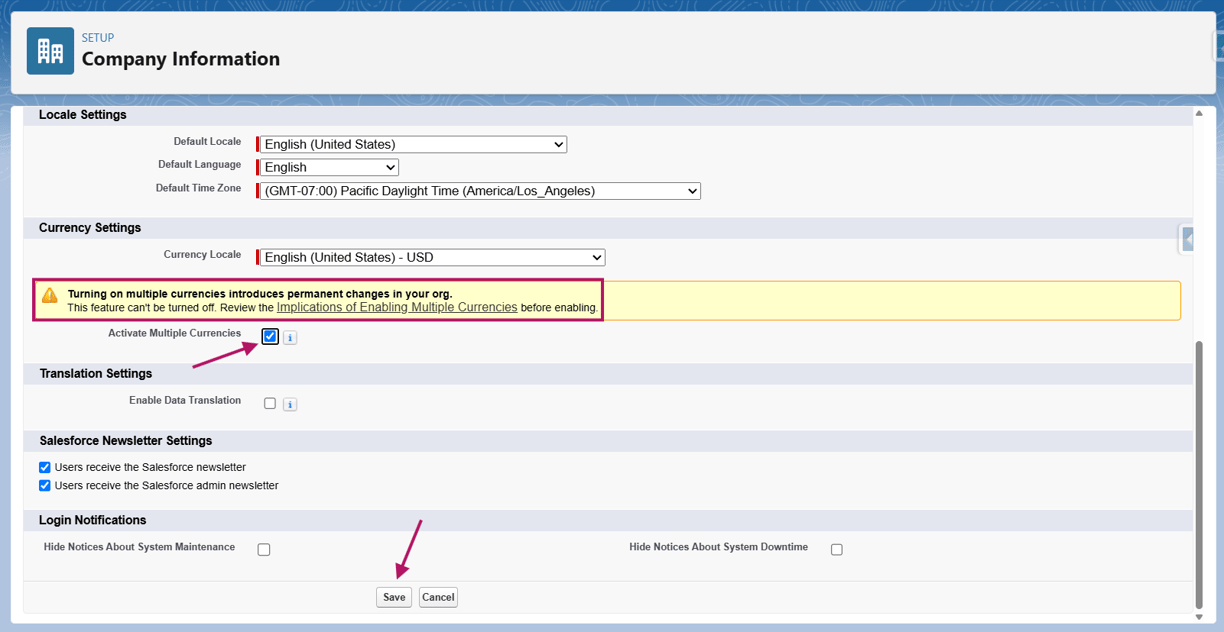Expand the collapsed side panel arrow

[1188, 240]
